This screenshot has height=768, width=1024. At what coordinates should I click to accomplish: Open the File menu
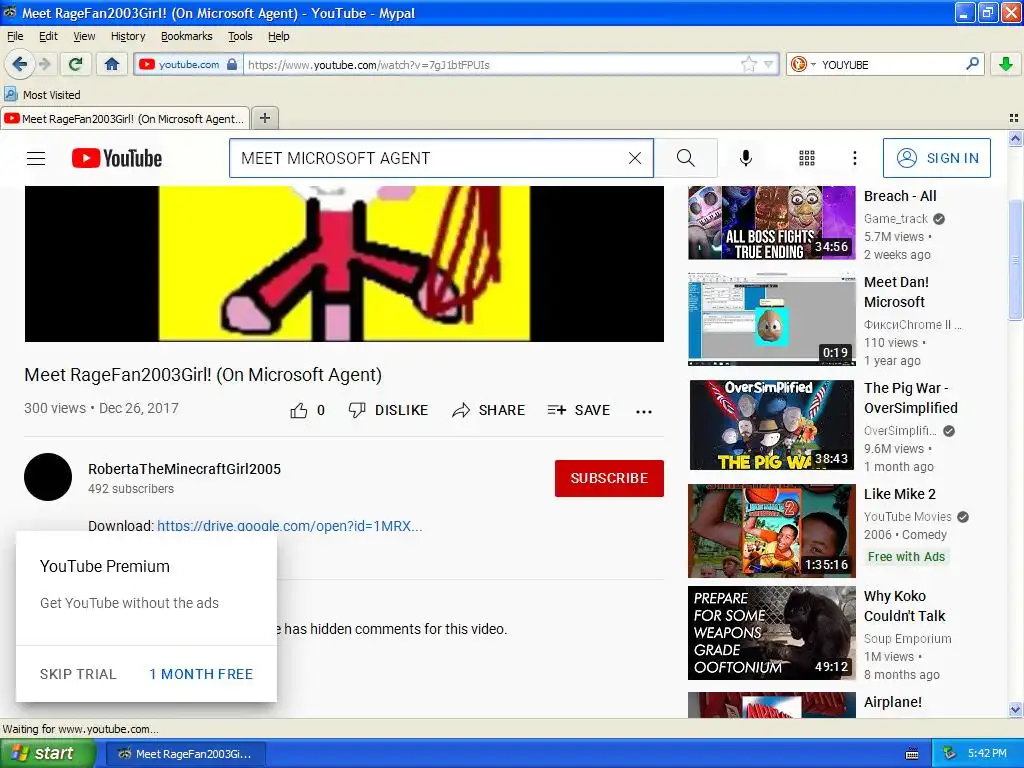click(x=15, y=36)
